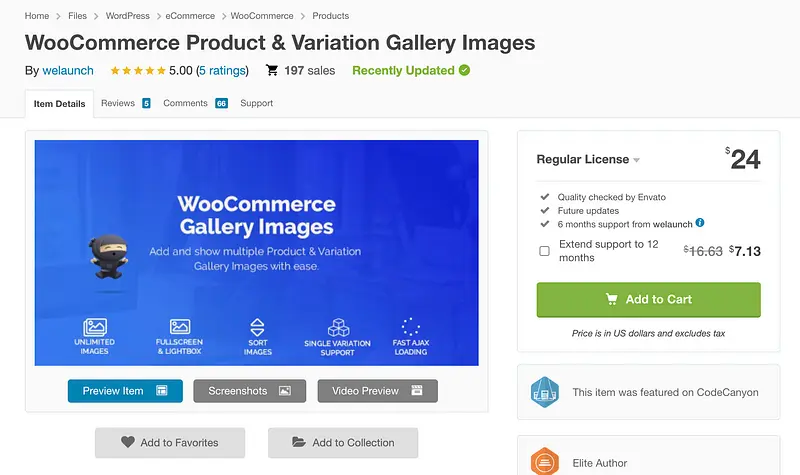Click Add to Collection button
The image size is (800, 475).
[x=343, y=442]
